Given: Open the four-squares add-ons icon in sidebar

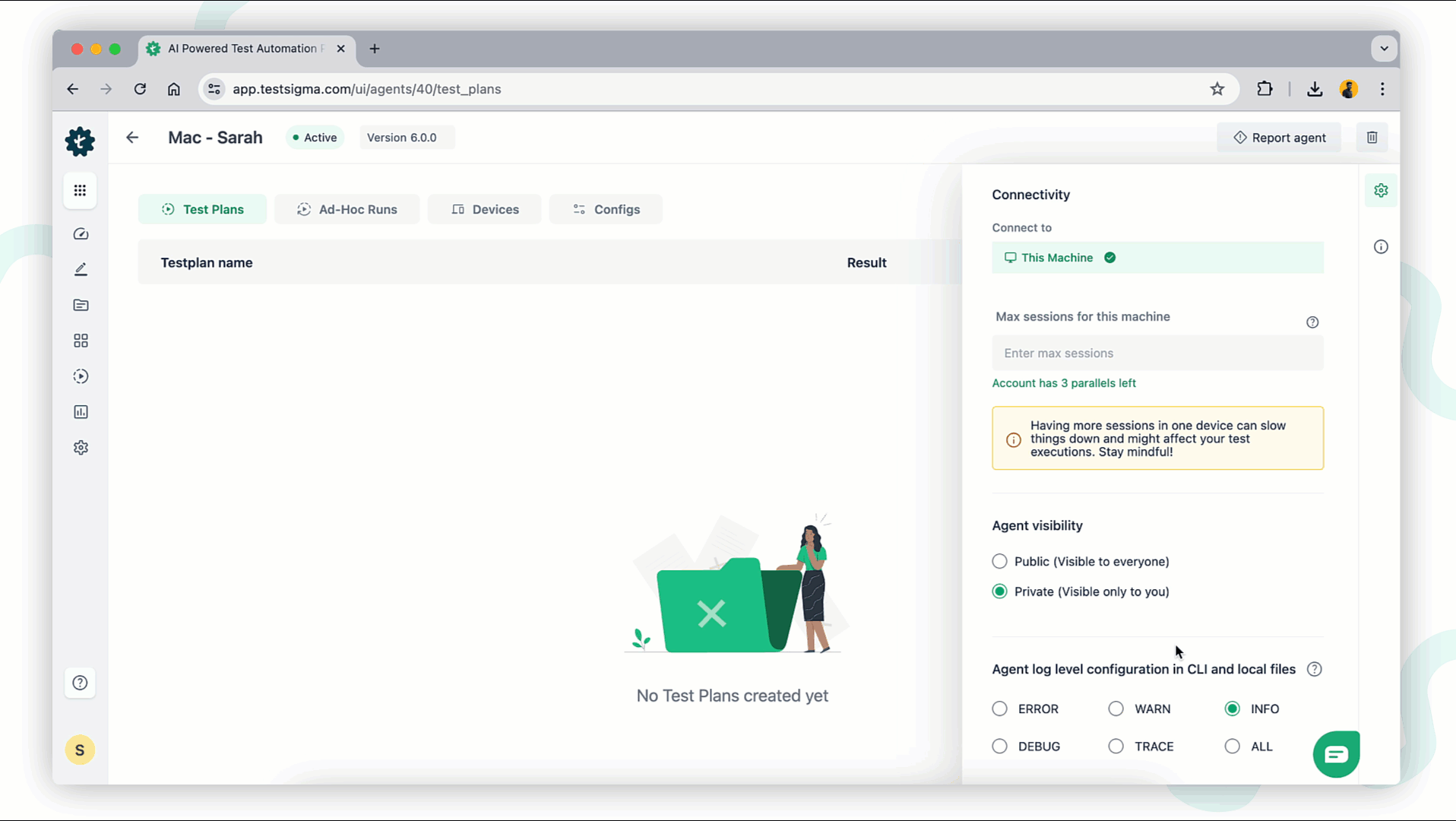Looking at the screenshot, I should [81, 341].
